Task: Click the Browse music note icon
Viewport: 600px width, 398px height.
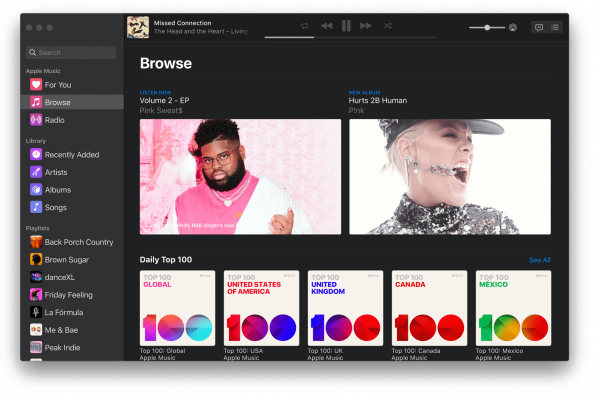Action: coord(36,102)
